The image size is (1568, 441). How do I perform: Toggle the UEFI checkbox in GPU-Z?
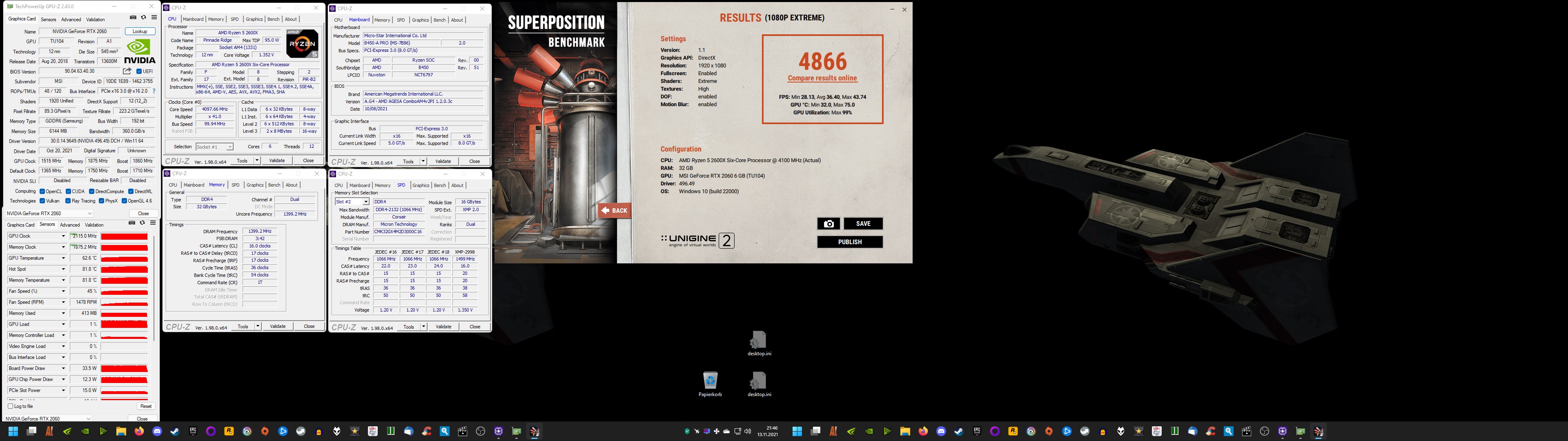click(x=139, y=71)
